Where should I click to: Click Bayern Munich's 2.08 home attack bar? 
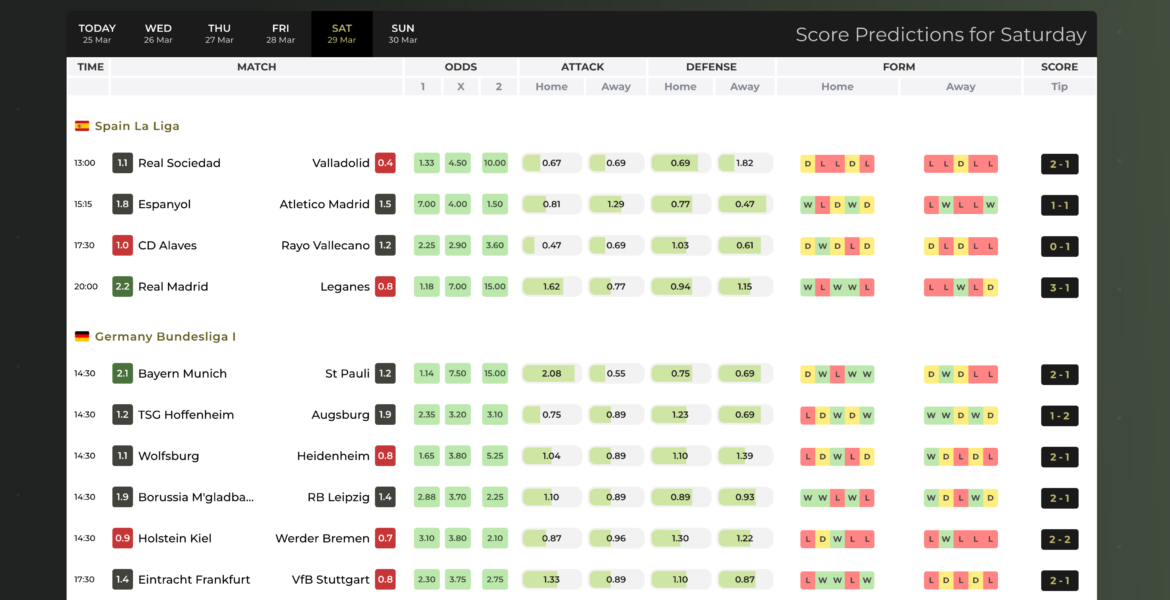[551, 374]
